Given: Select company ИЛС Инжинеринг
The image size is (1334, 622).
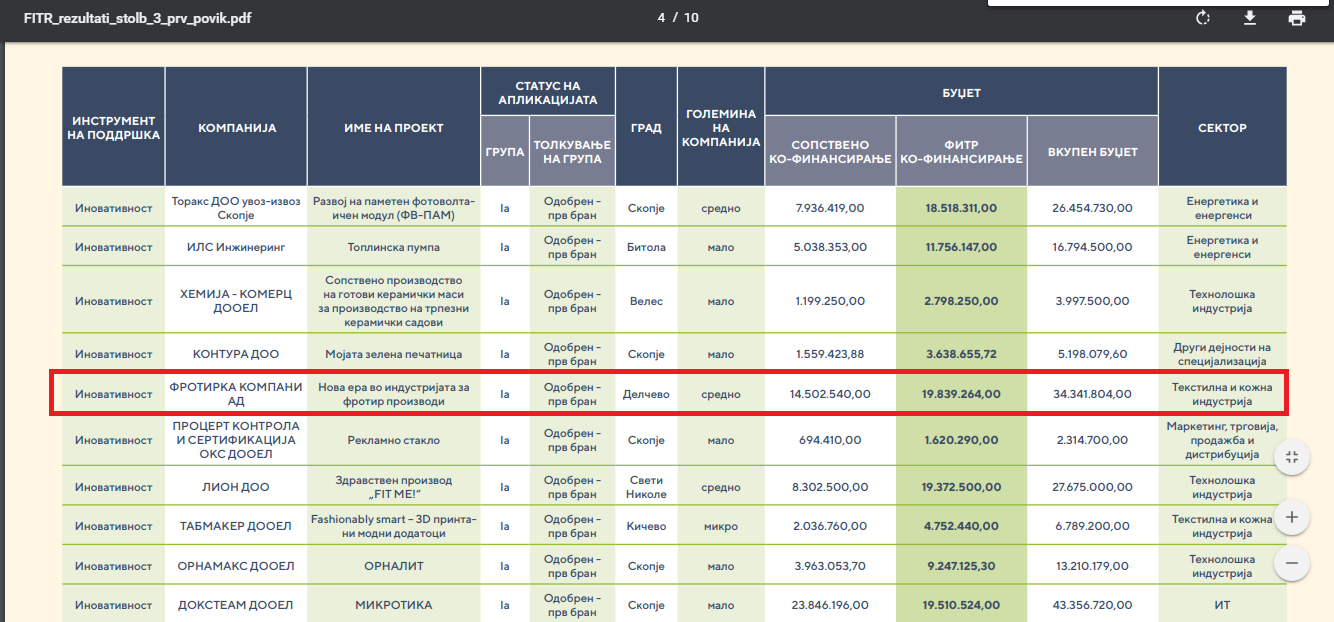Looking at the screenshot, I should 237,247.
